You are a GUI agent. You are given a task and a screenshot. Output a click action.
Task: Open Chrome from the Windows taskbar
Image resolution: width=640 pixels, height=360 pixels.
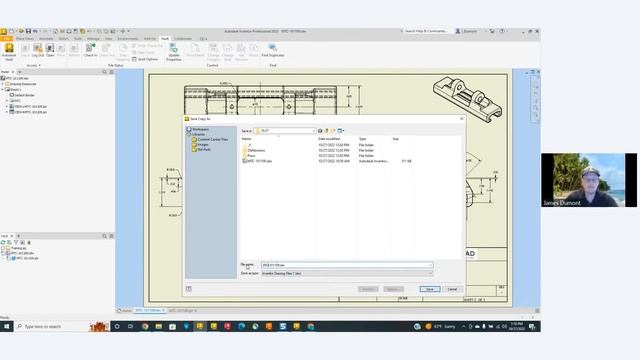pos(145,326)
